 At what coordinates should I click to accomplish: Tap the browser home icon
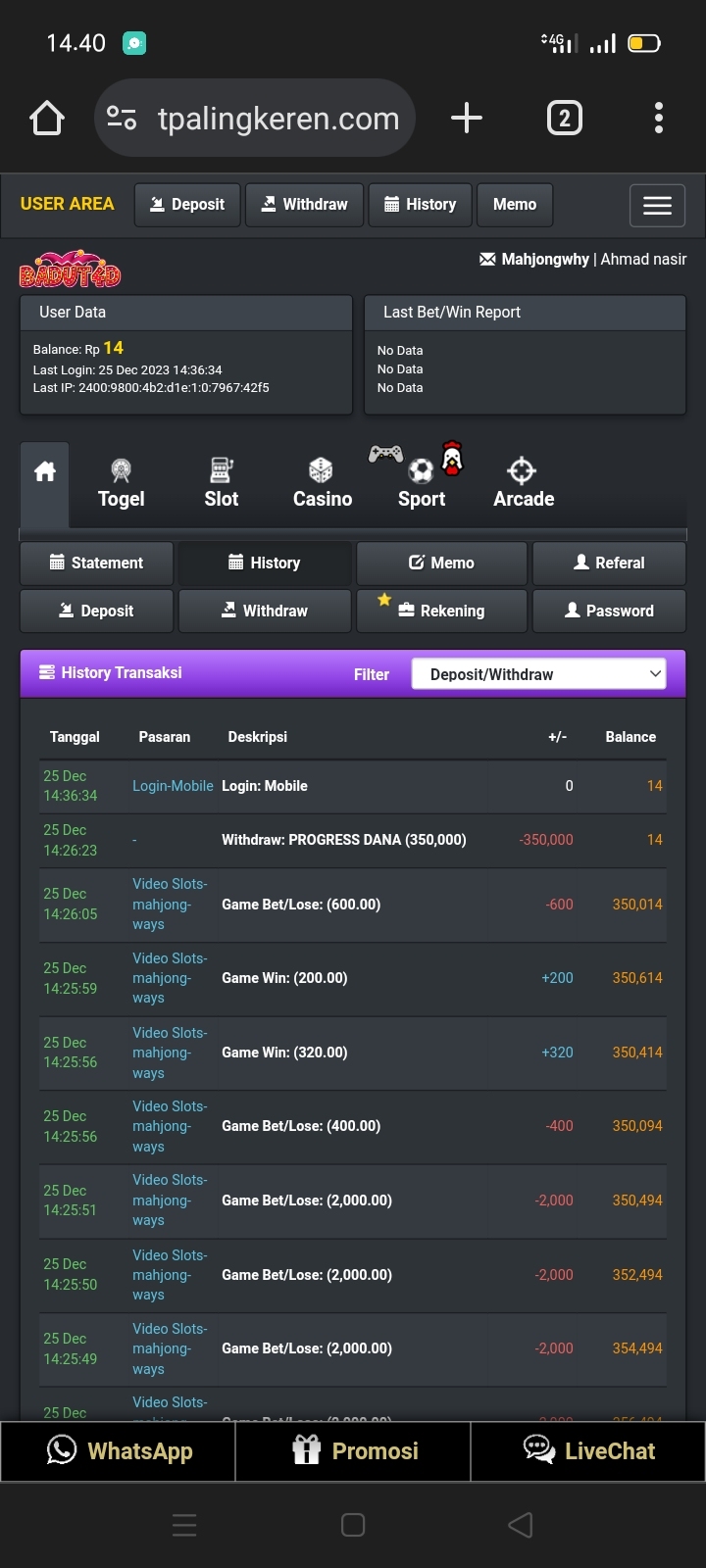coord(47,119)
